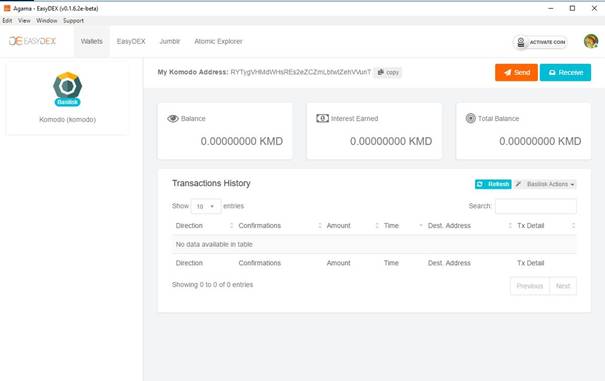Open the Window menu

point(47,21)
